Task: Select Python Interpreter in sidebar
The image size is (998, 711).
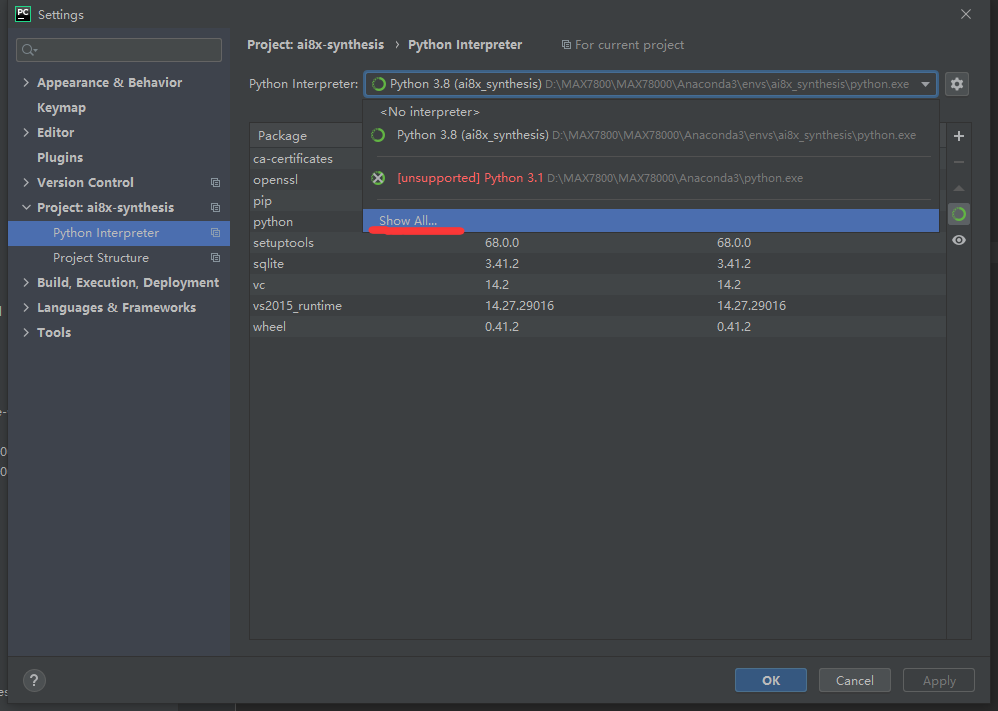Action: [119, 233]
